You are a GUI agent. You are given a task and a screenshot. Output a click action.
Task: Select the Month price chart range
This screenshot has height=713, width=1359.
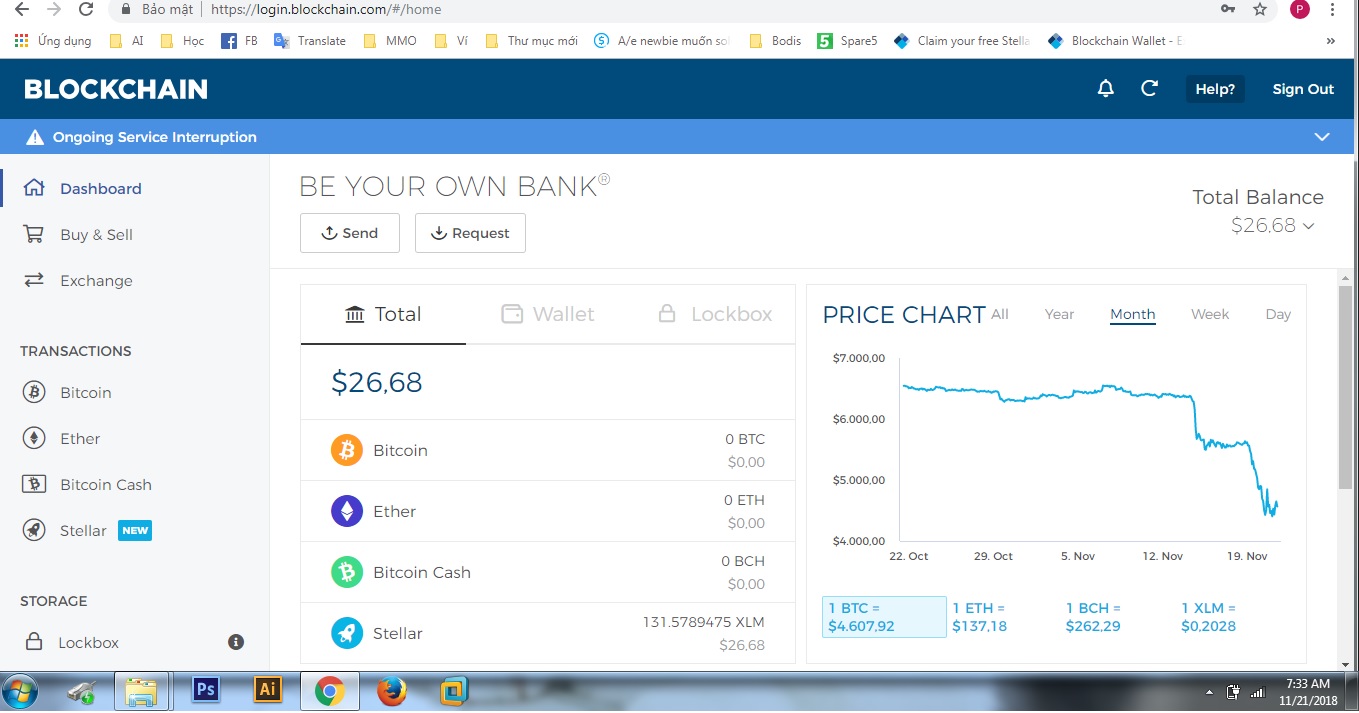pos(1133,314)
